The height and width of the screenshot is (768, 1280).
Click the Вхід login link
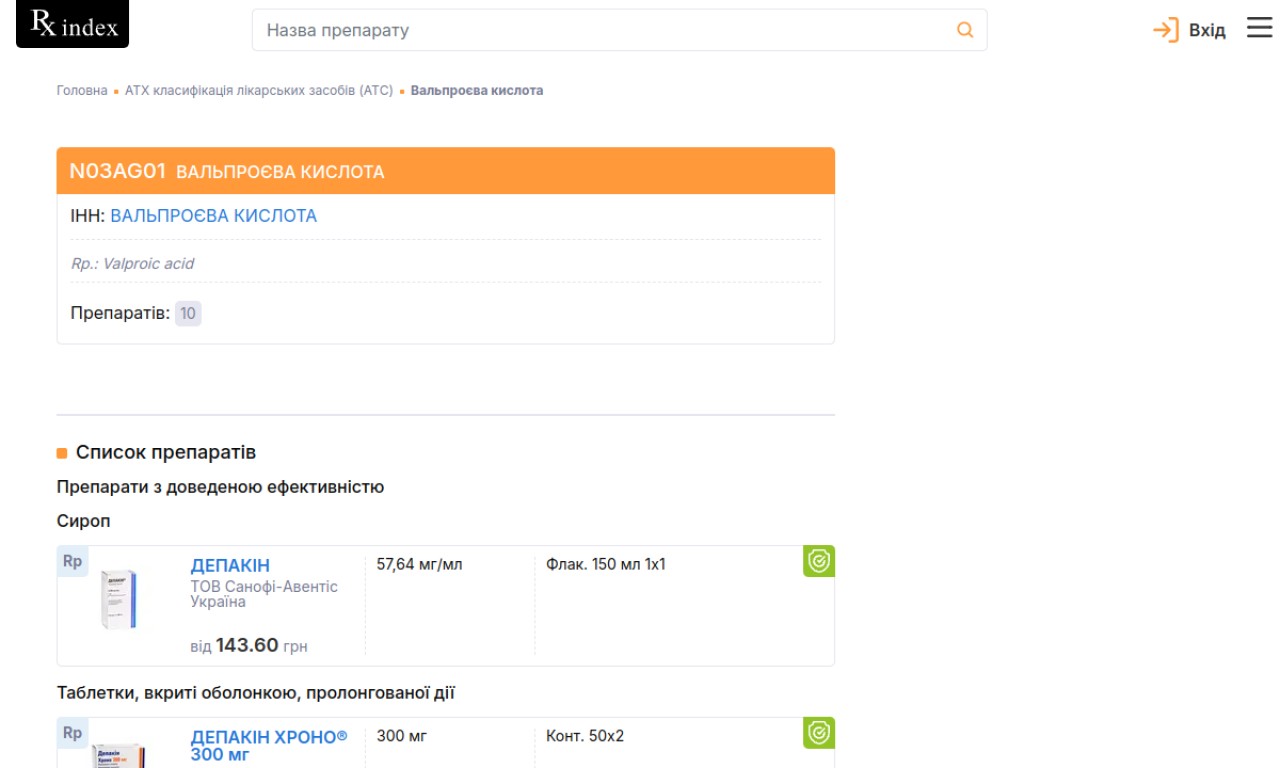[x=1207, y=30]
